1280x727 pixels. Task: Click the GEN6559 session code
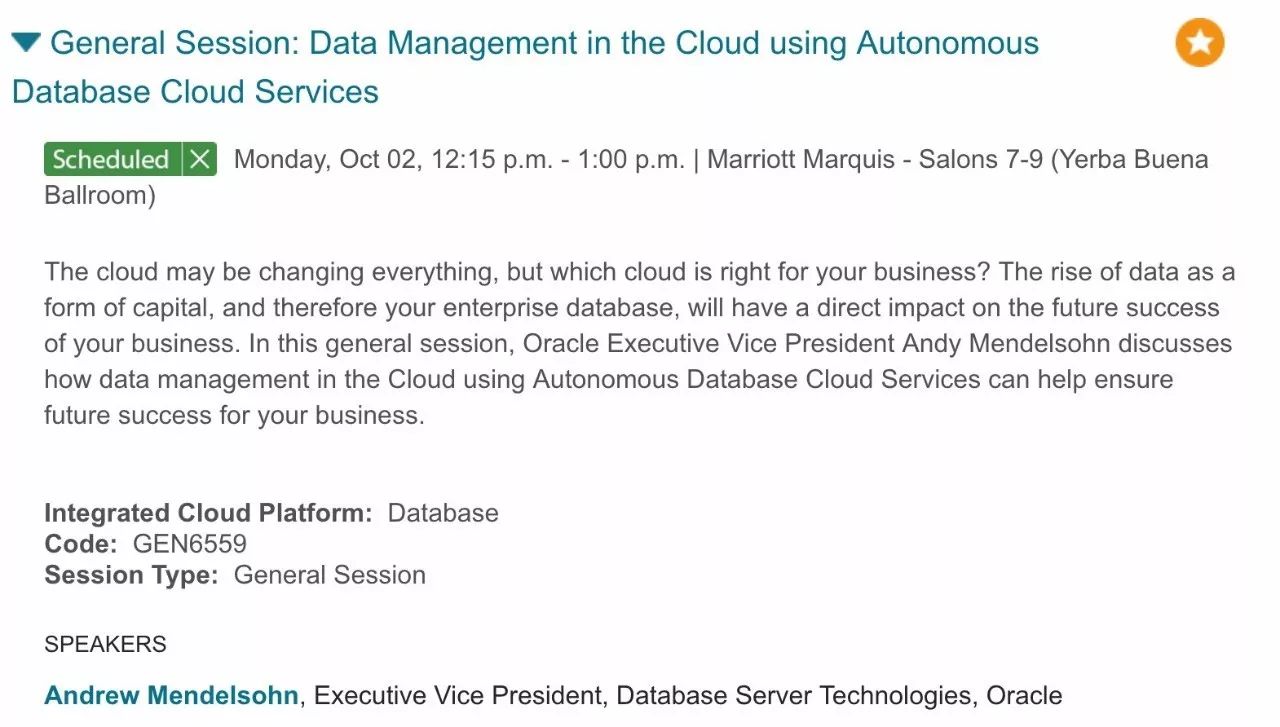190,544
